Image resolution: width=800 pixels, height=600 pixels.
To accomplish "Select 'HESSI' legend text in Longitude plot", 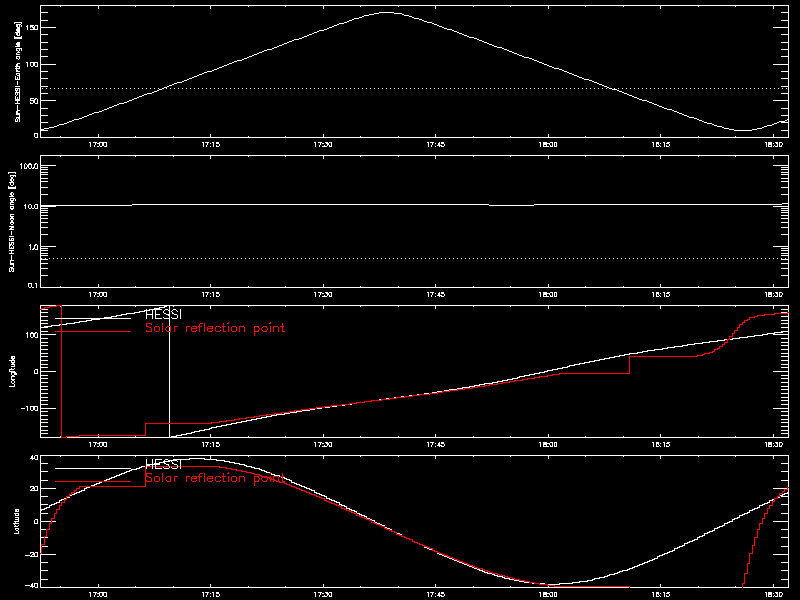I will 163,314.
